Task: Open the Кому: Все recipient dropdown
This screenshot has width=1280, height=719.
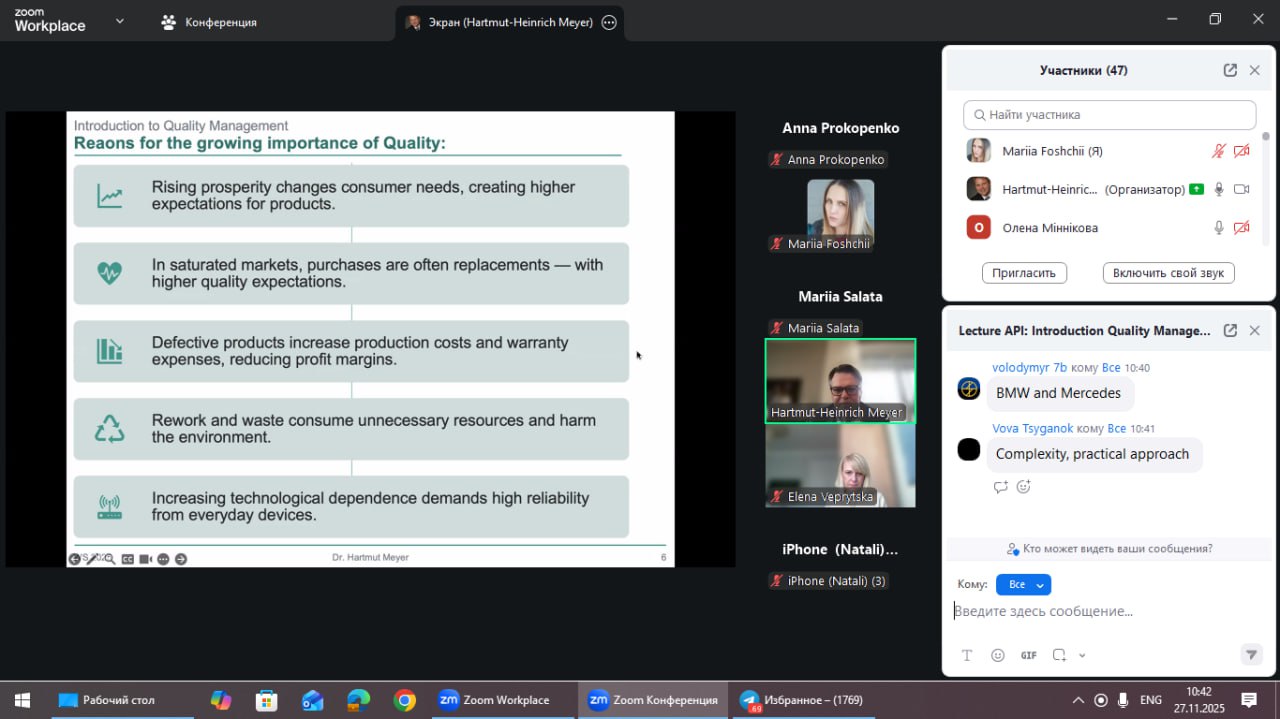Action: point(1023,585)
